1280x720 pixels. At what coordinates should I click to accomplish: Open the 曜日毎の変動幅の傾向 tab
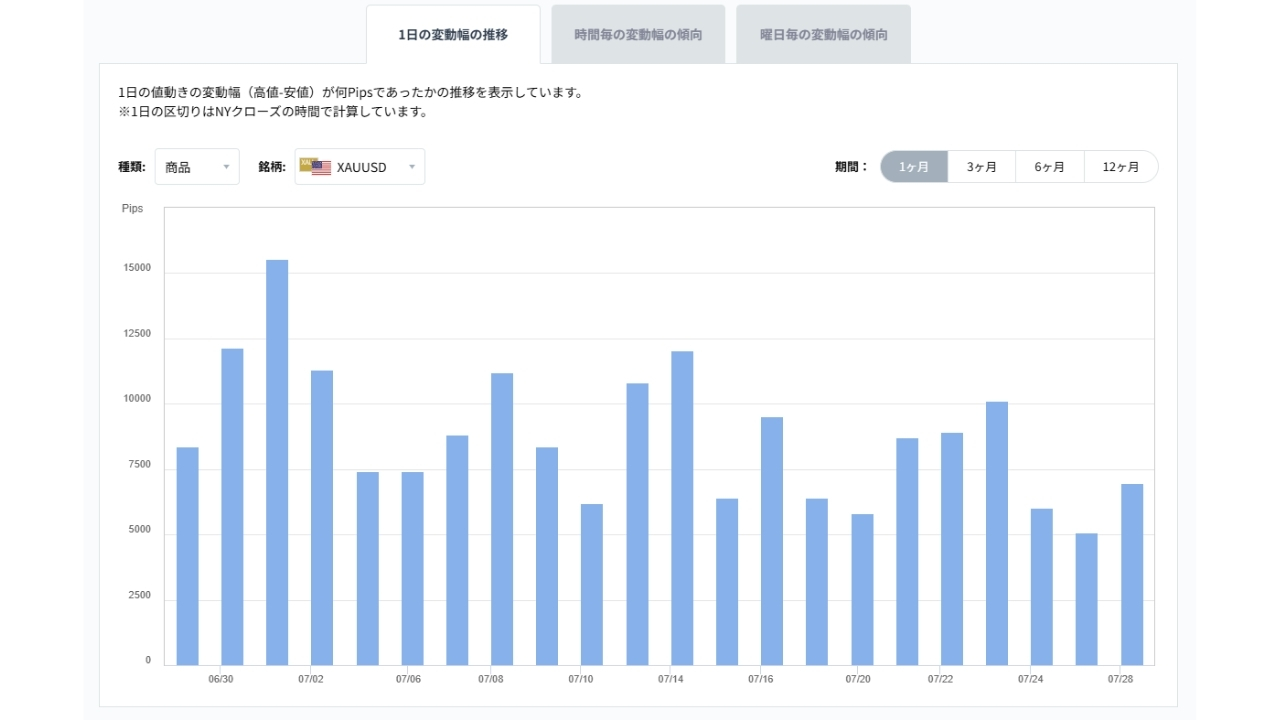click(823, 34)
